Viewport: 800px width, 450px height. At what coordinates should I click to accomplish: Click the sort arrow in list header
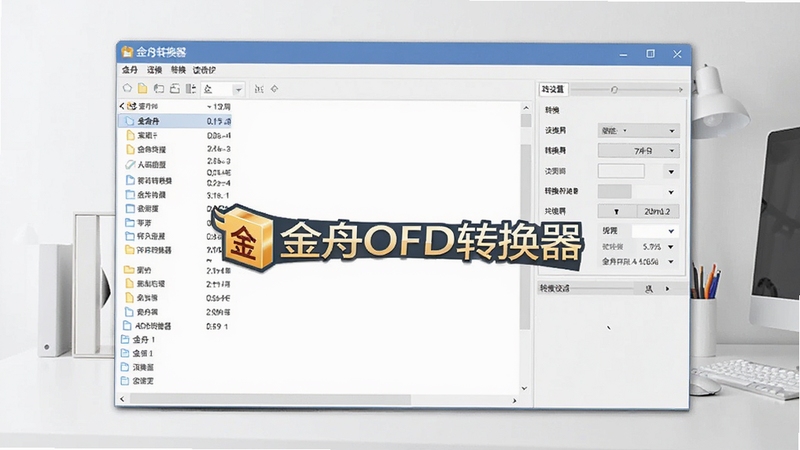(209, 107)
